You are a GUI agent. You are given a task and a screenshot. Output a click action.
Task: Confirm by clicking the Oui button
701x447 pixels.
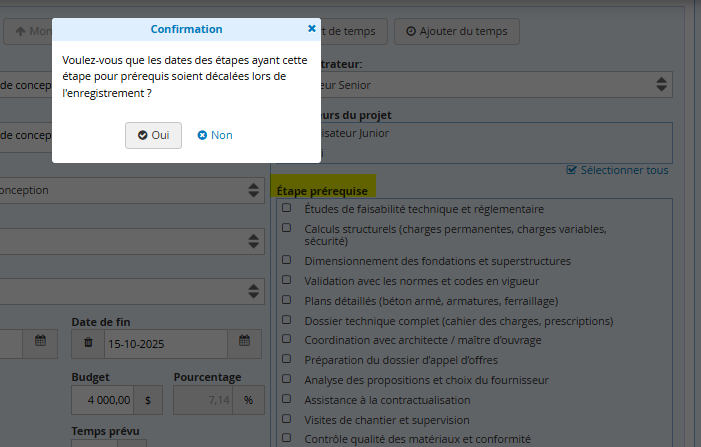click(153, 135)
